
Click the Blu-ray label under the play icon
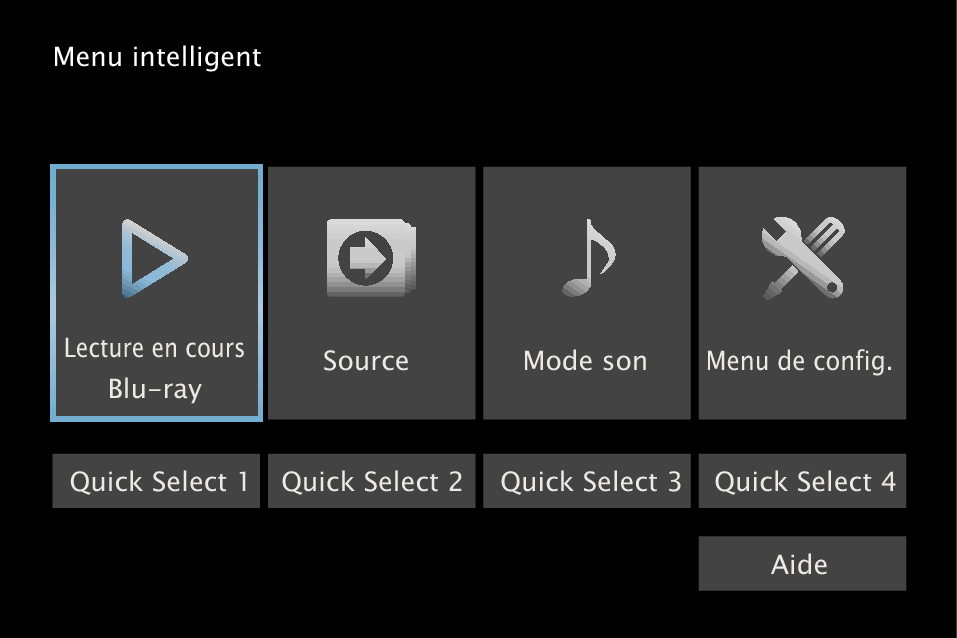[x=156, y=391]
